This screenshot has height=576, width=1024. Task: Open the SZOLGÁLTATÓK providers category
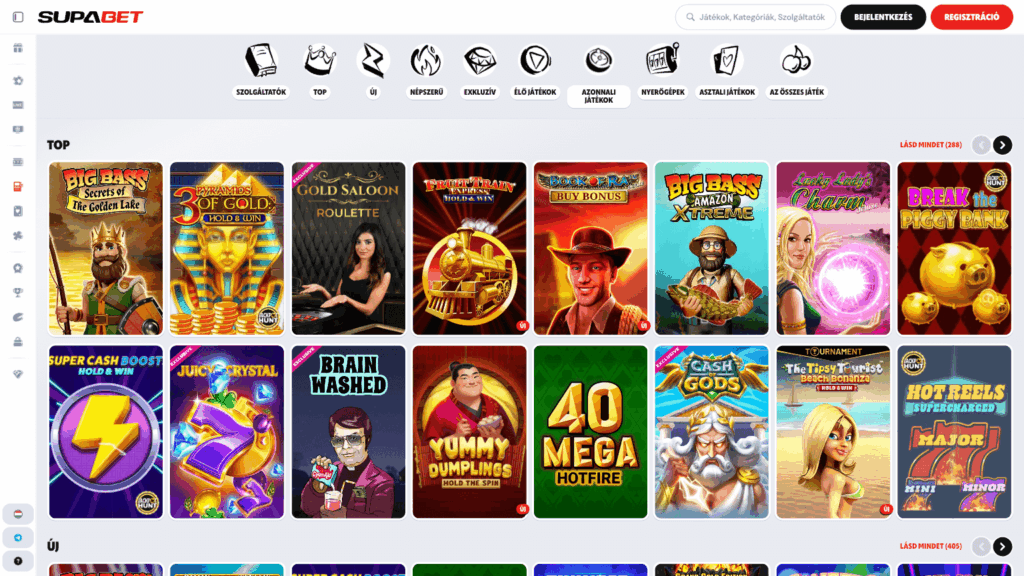(261, 71)
